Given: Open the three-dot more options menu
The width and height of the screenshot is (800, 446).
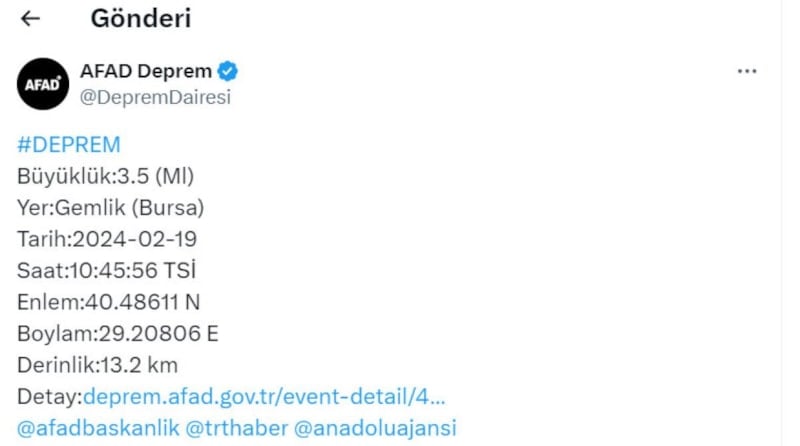Looking at the screenshot, I should tap(746, 72).
